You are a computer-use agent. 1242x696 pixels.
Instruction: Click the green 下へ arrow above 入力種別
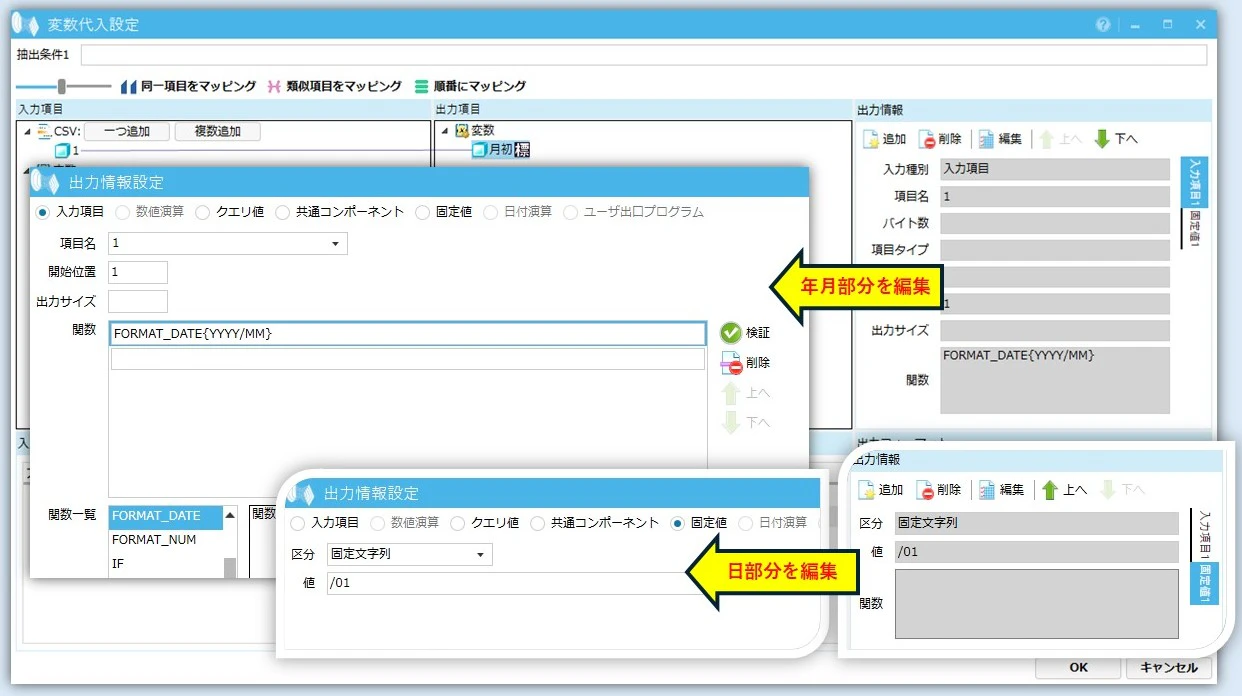[1102, 139]
